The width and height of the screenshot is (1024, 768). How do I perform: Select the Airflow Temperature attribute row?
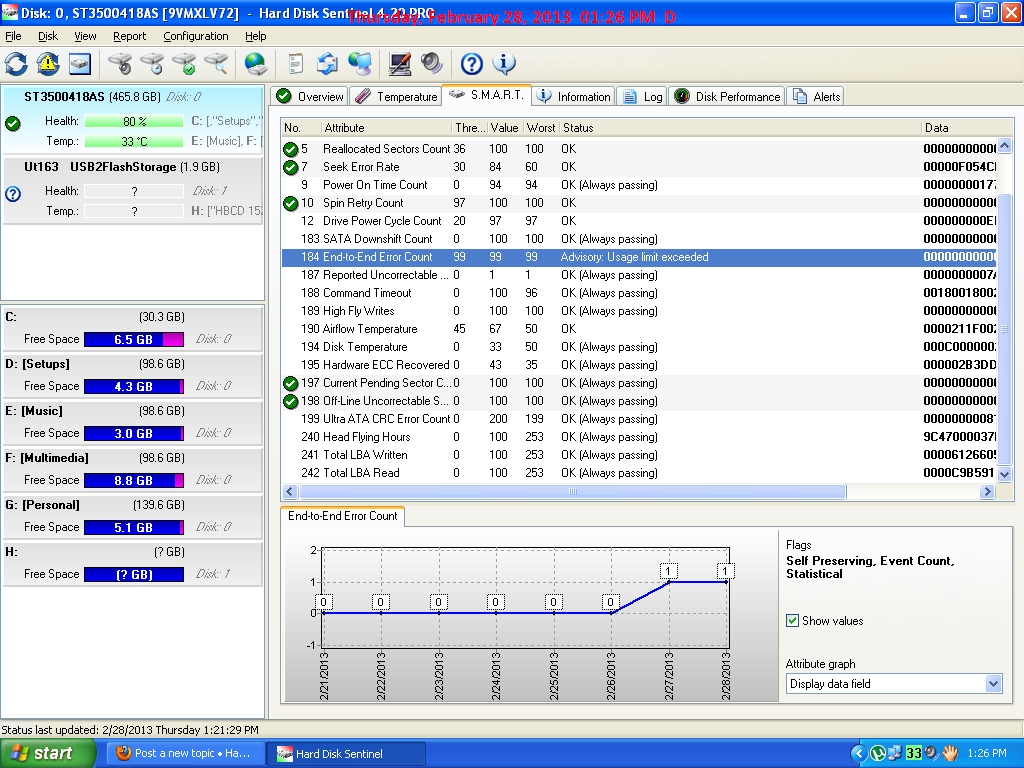(x=639, y=329)
